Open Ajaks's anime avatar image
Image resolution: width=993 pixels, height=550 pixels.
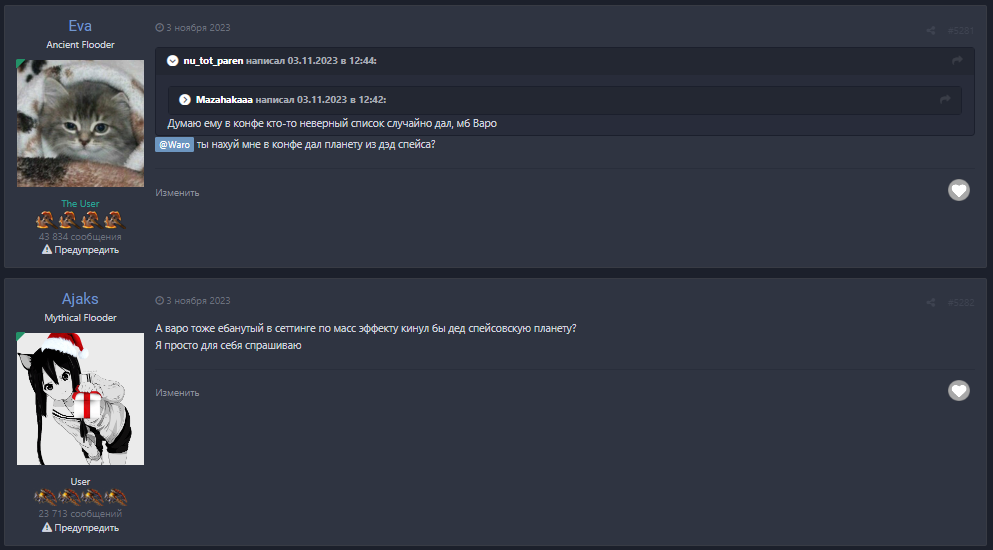click(x=80, y=399)
